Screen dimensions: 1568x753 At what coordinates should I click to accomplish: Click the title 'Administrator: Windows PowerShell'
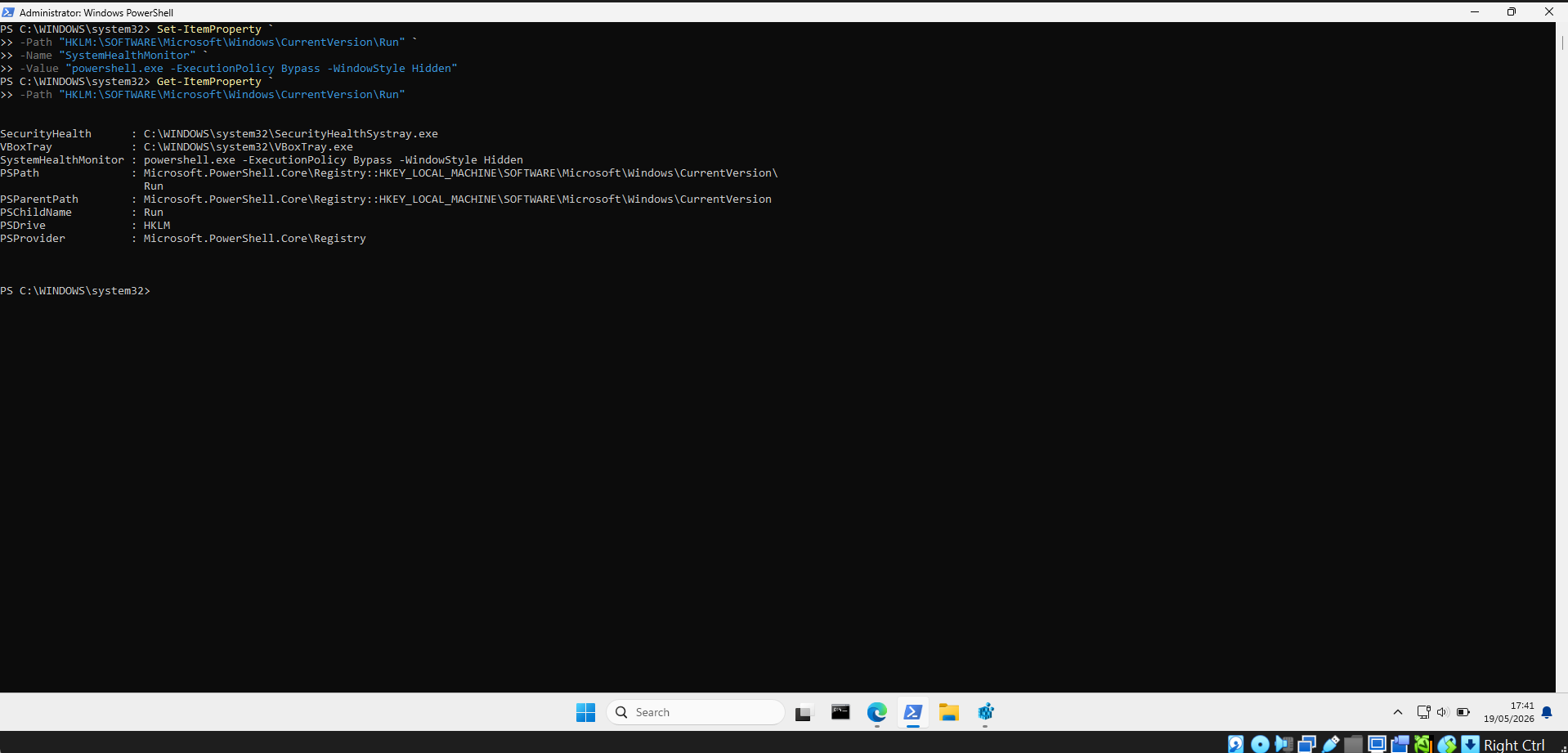(x=96, y=12)
